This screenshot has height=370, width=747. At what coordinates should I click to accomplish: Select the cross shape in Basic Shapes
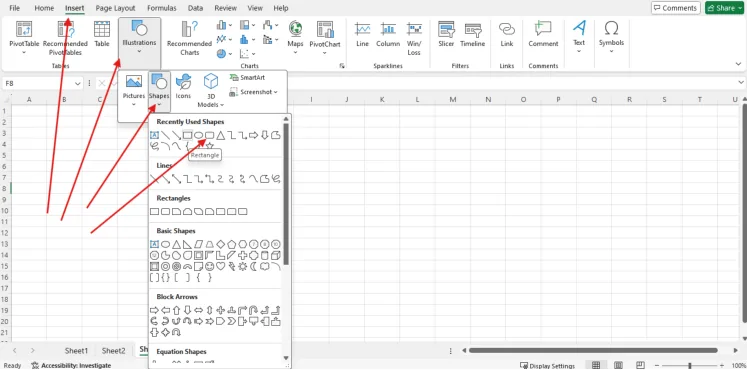[242, 256]
